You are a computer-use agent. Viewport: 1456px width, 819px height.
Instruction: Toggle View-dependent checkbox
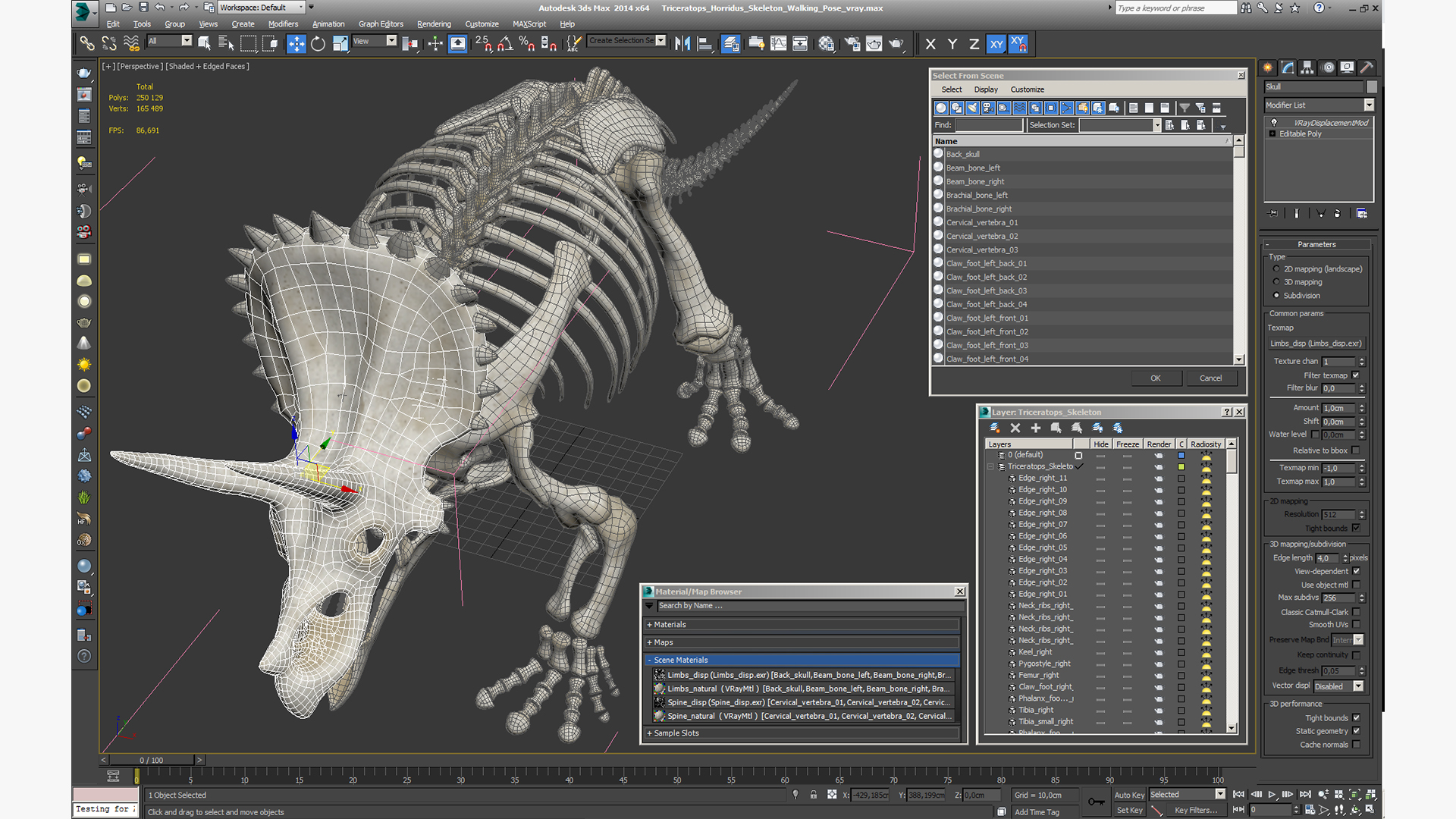(1356, 571)
